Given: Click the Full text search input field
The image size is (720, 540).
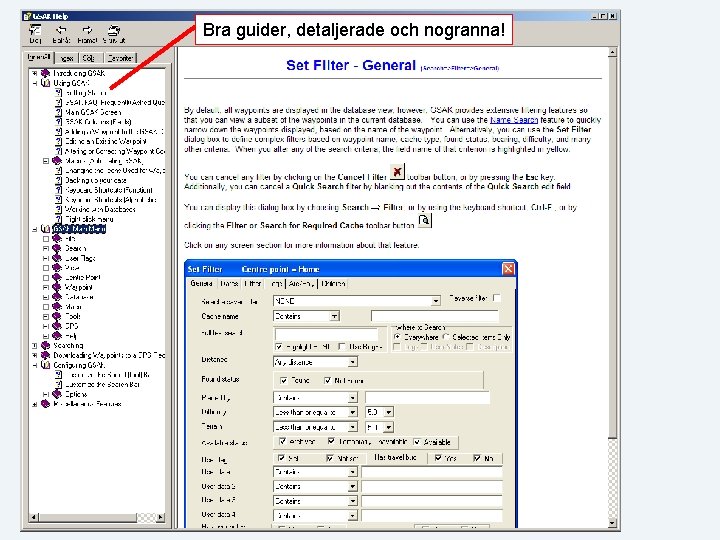Looking at the screenshot, I should pos(326,334).
